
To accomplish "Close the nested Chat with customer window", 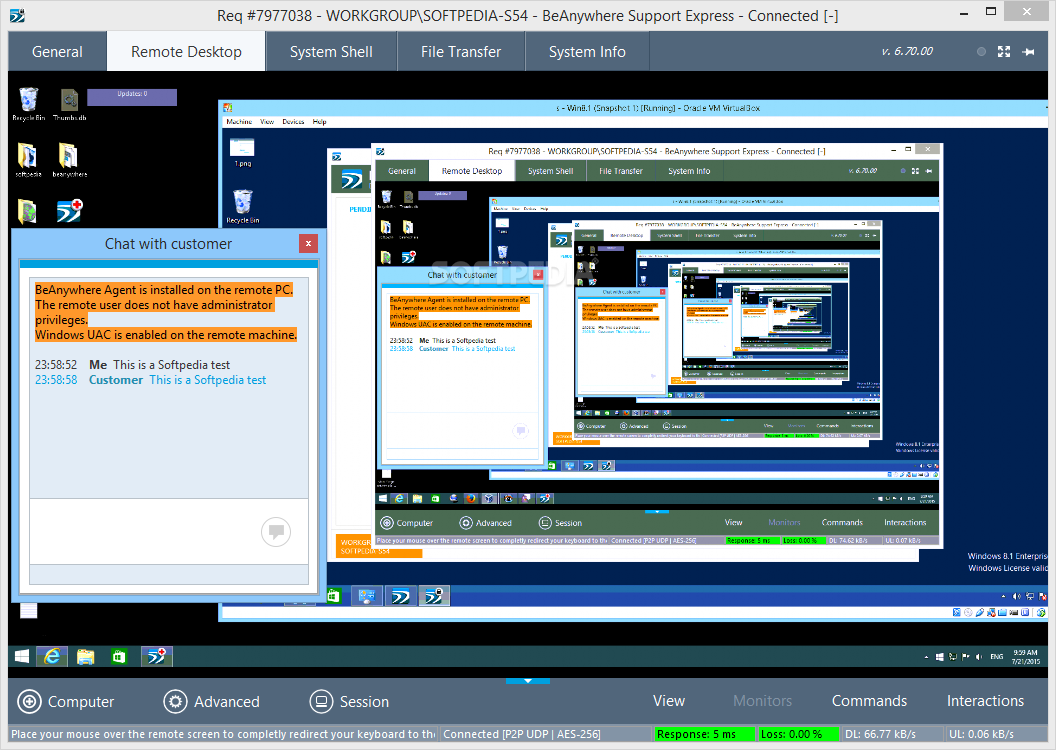I will click(537, 275).
